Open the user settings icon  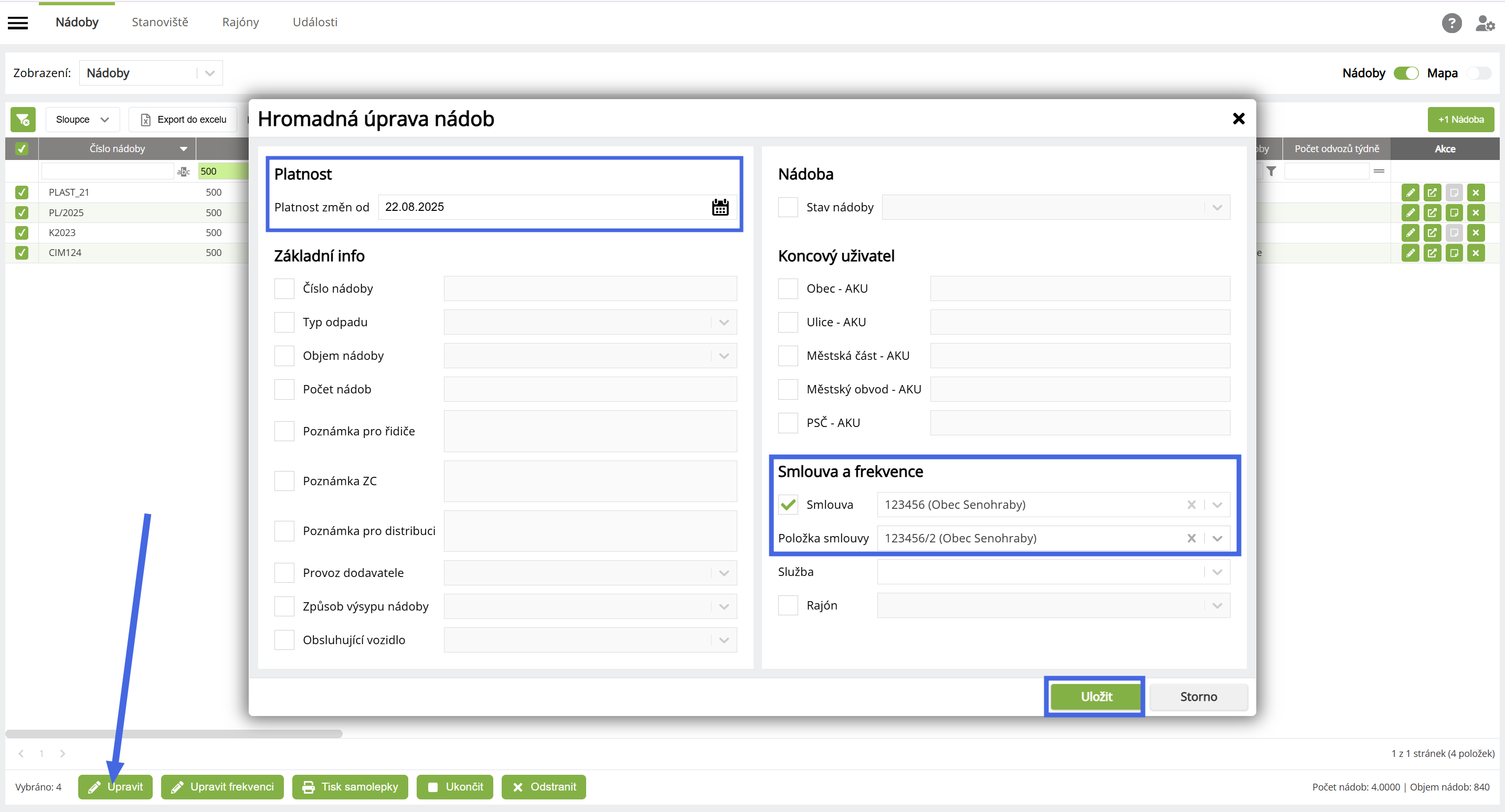(x=1484, y=23)
